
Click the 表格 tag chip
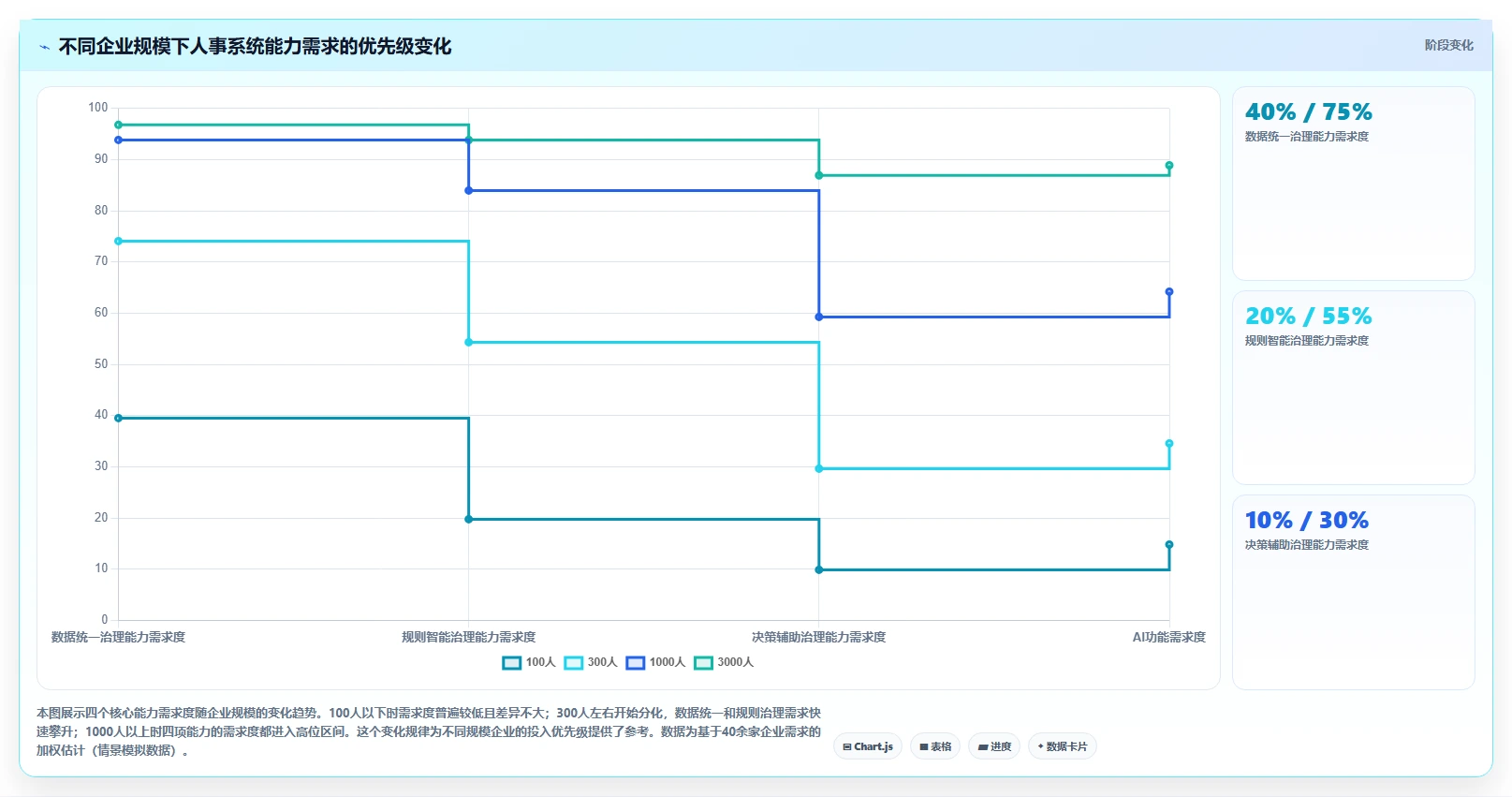click(935, 746)
